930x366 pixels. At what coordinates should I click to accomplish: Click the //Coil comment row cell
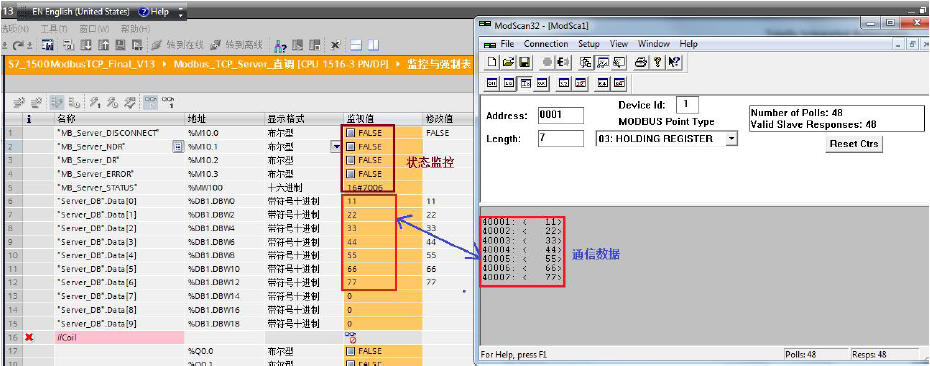click(119, 338)
